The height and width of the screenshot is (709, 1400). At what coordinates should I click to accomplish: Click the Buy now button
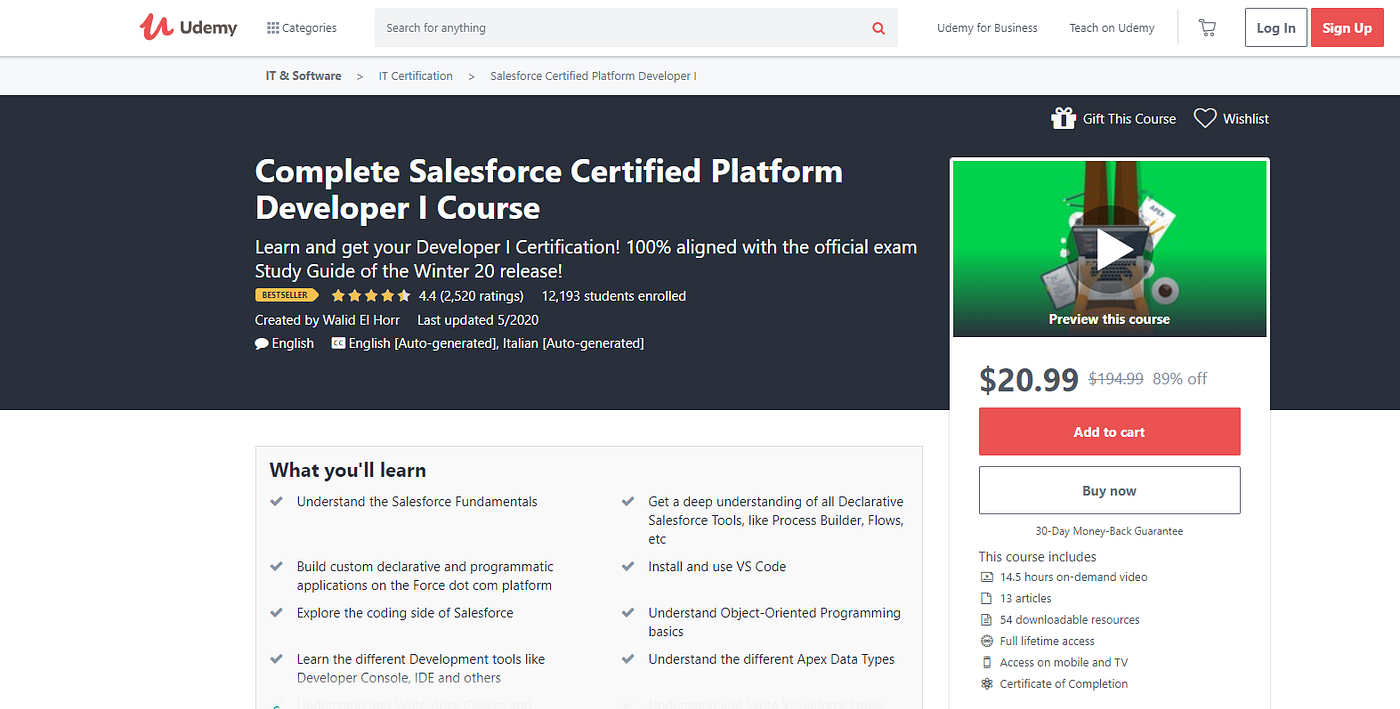(x=1109, y=491)
